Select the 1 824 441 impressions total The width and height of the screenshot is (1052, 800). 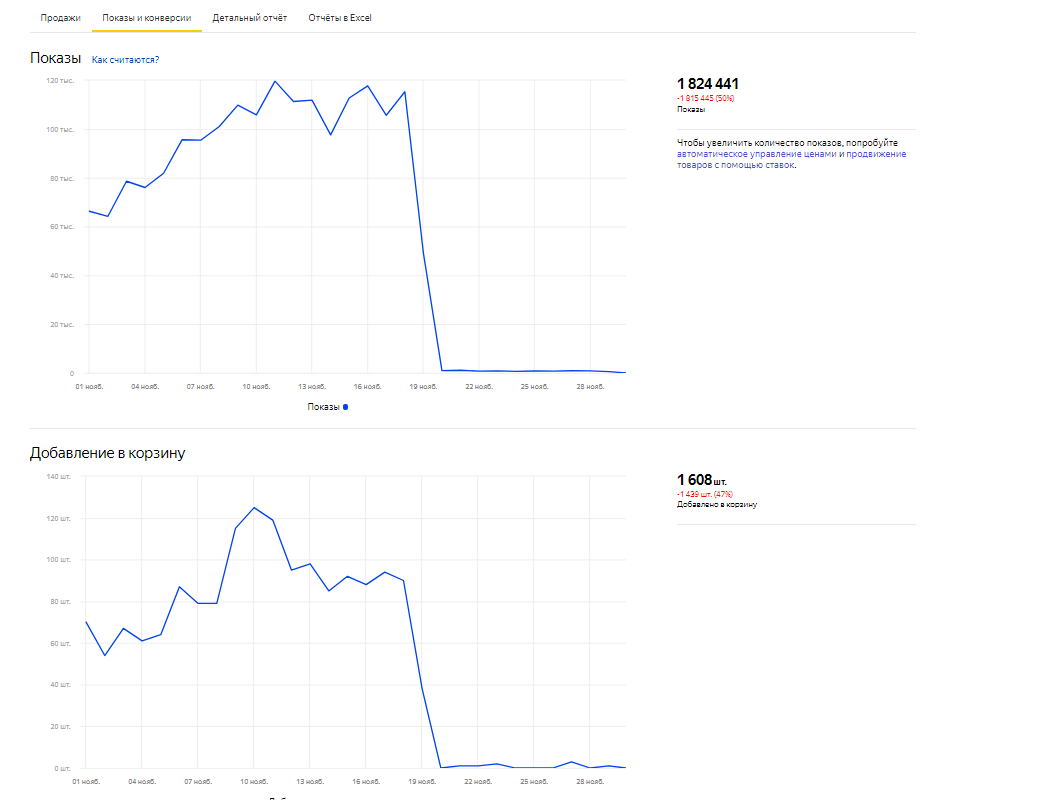coord(708,84)
